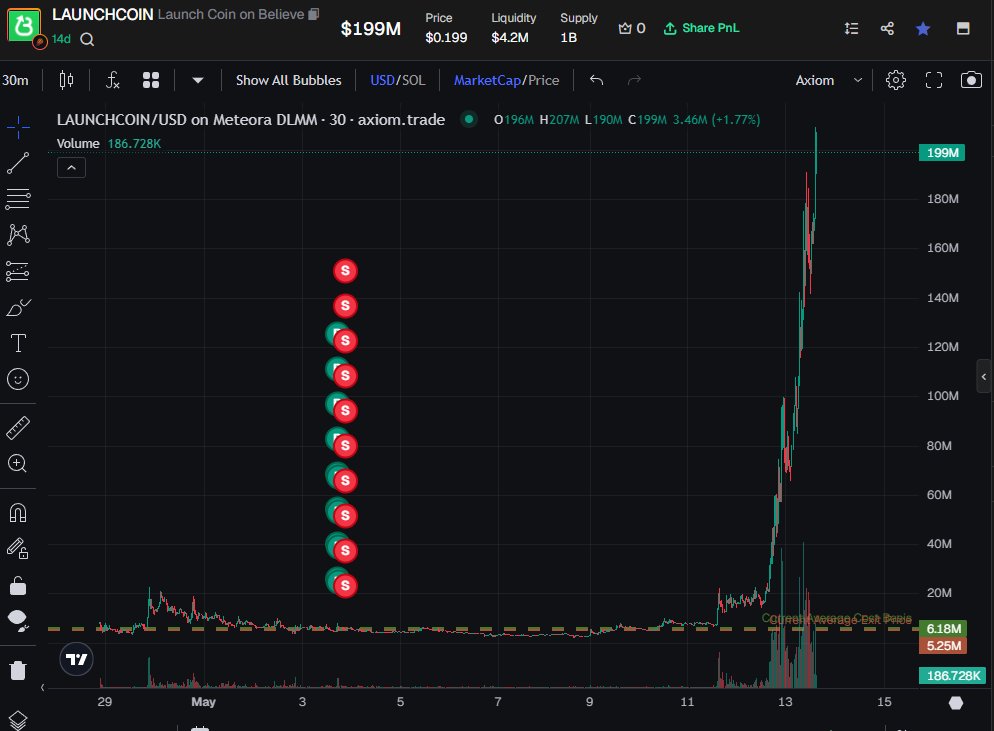Open the indicators fx menu
The width and height of the screenshot is (994, 731).
point(112,80)
